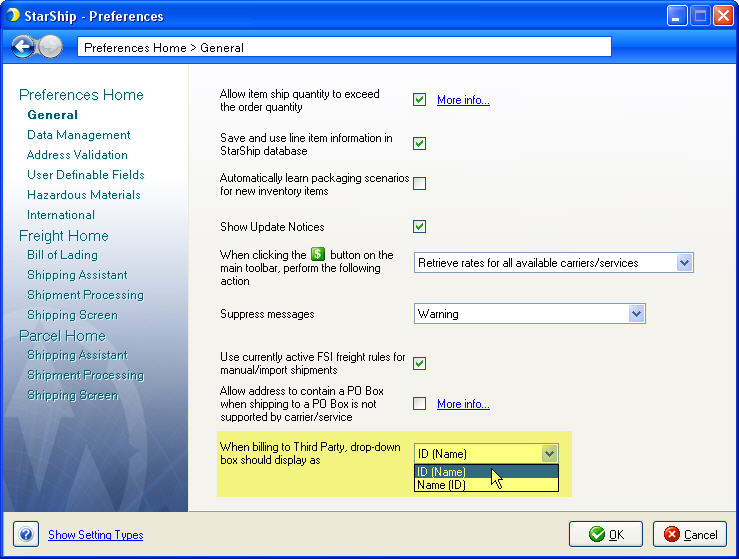739x559 pixels.
Task: Click the gray forward navigation icon
Action: coord(49,47)
